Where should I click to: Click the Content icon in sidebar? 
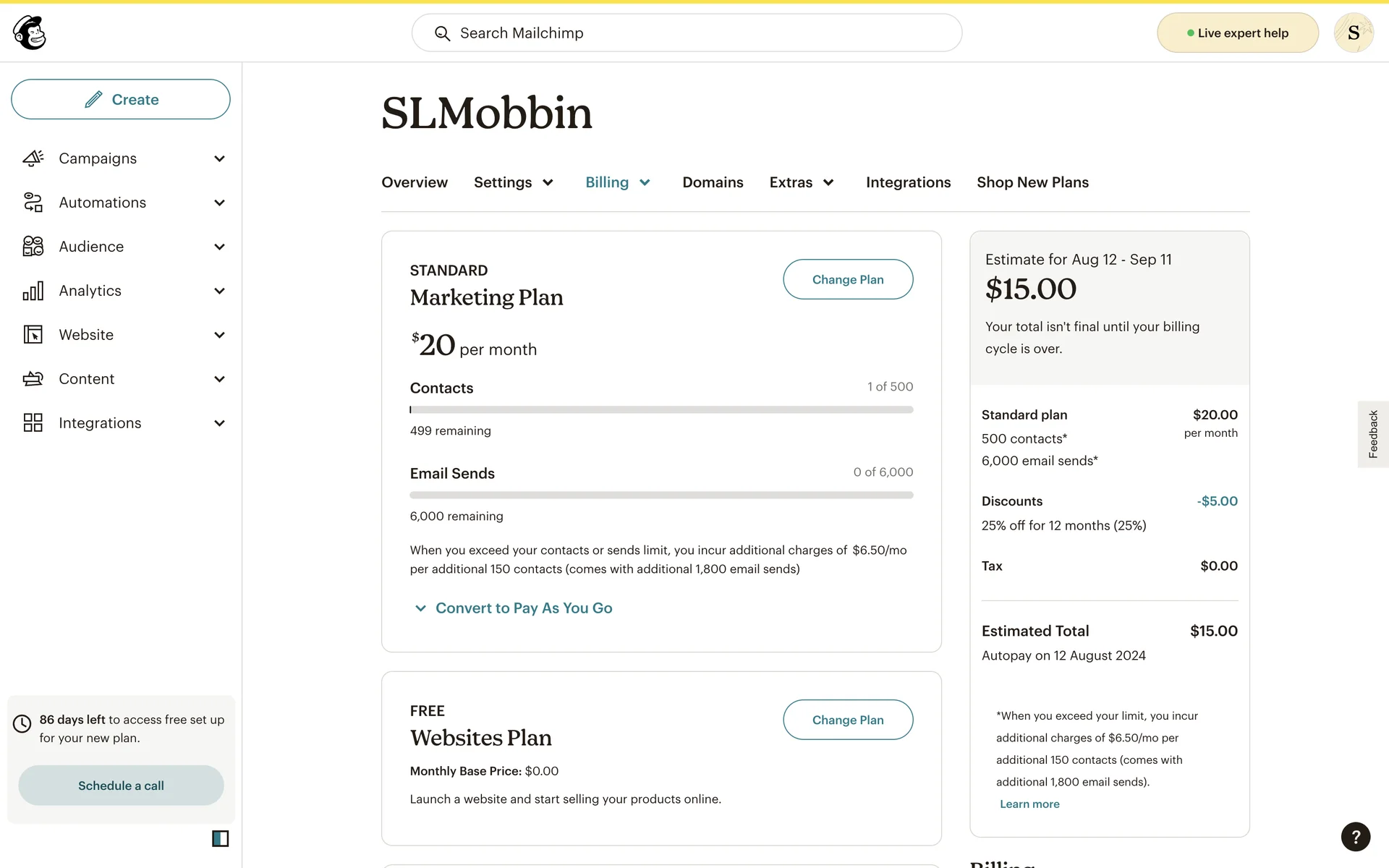click(33, 379)
